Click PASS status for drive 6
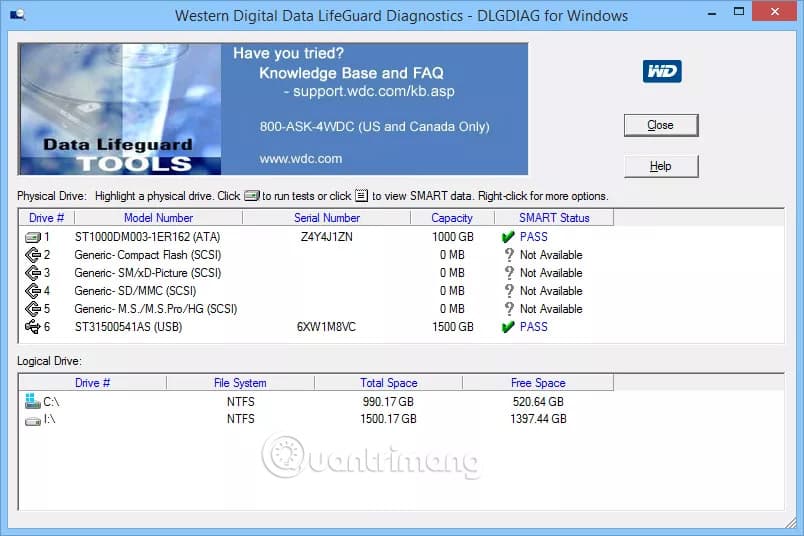804x536 pixels. [x=534, y=327]
